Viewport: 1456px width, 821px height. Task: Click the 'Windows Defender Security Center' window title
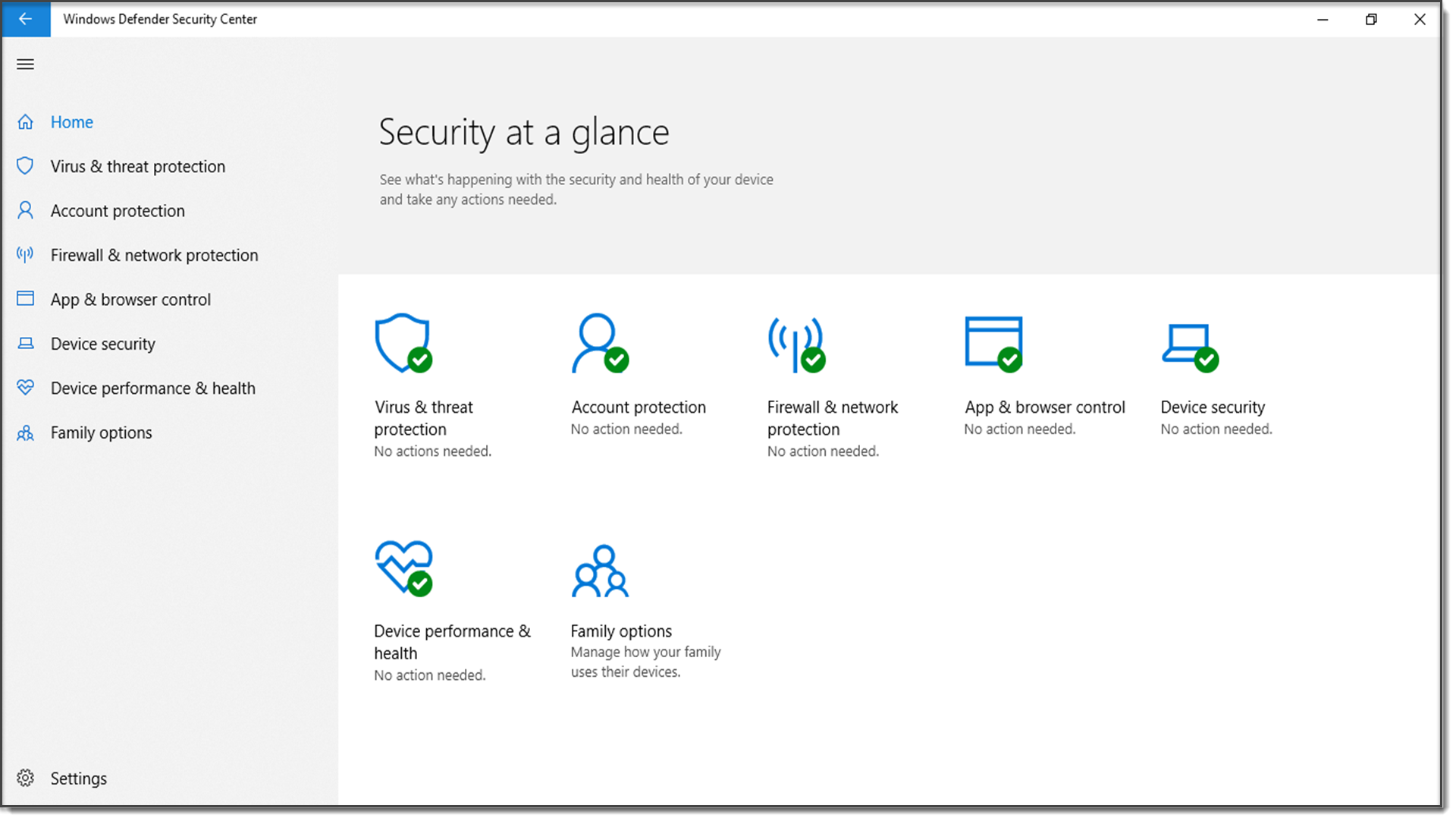coord(160,19)
